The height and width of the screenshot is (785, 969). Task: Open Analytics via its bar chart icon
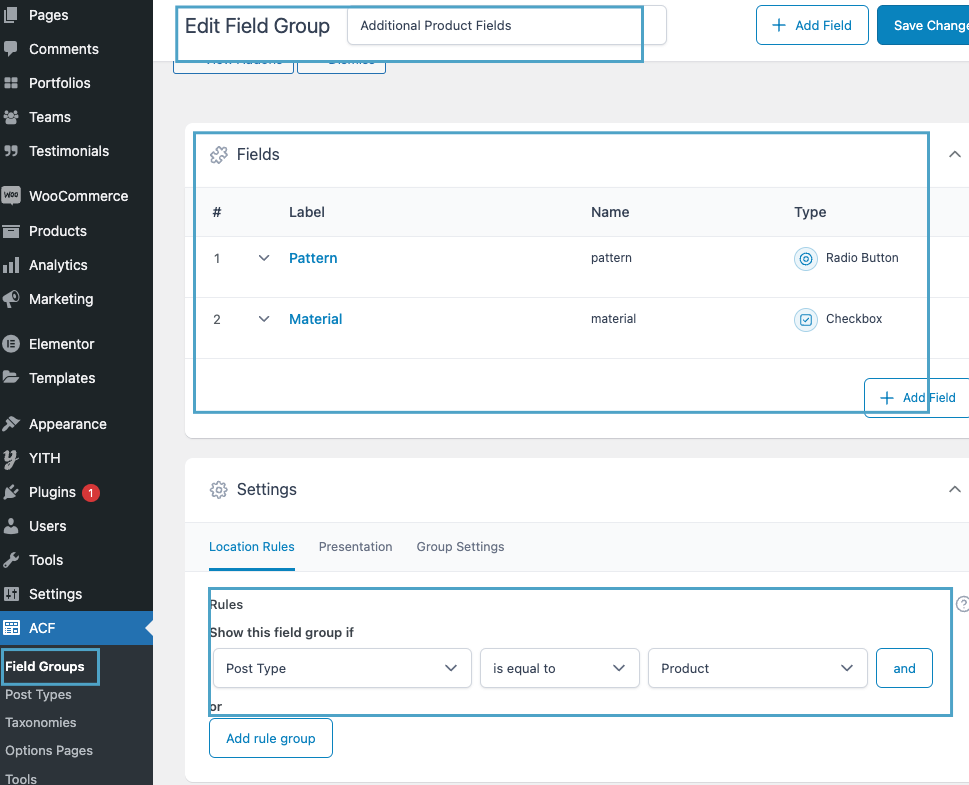(12, 265)
